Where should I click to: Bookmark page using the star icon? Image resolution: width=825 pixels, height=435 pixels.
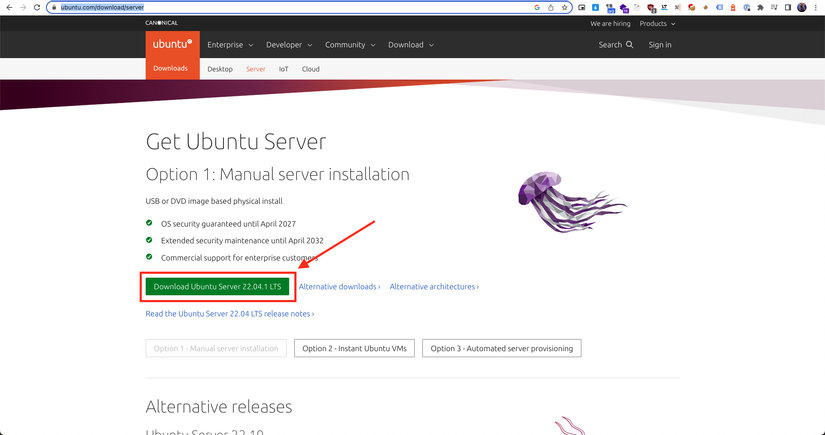tap(565, 7)
